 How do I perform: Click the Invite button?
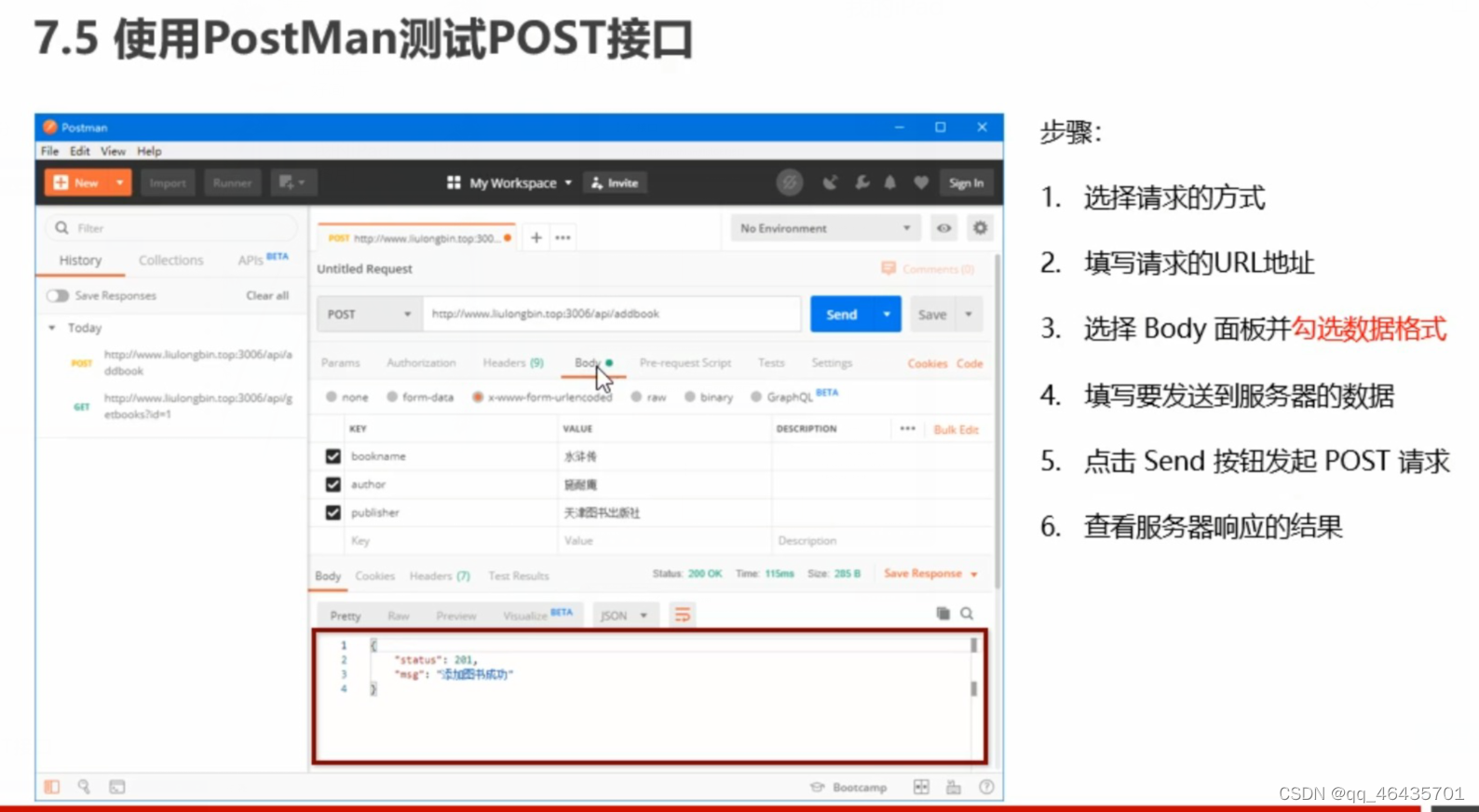click(616, 183)
